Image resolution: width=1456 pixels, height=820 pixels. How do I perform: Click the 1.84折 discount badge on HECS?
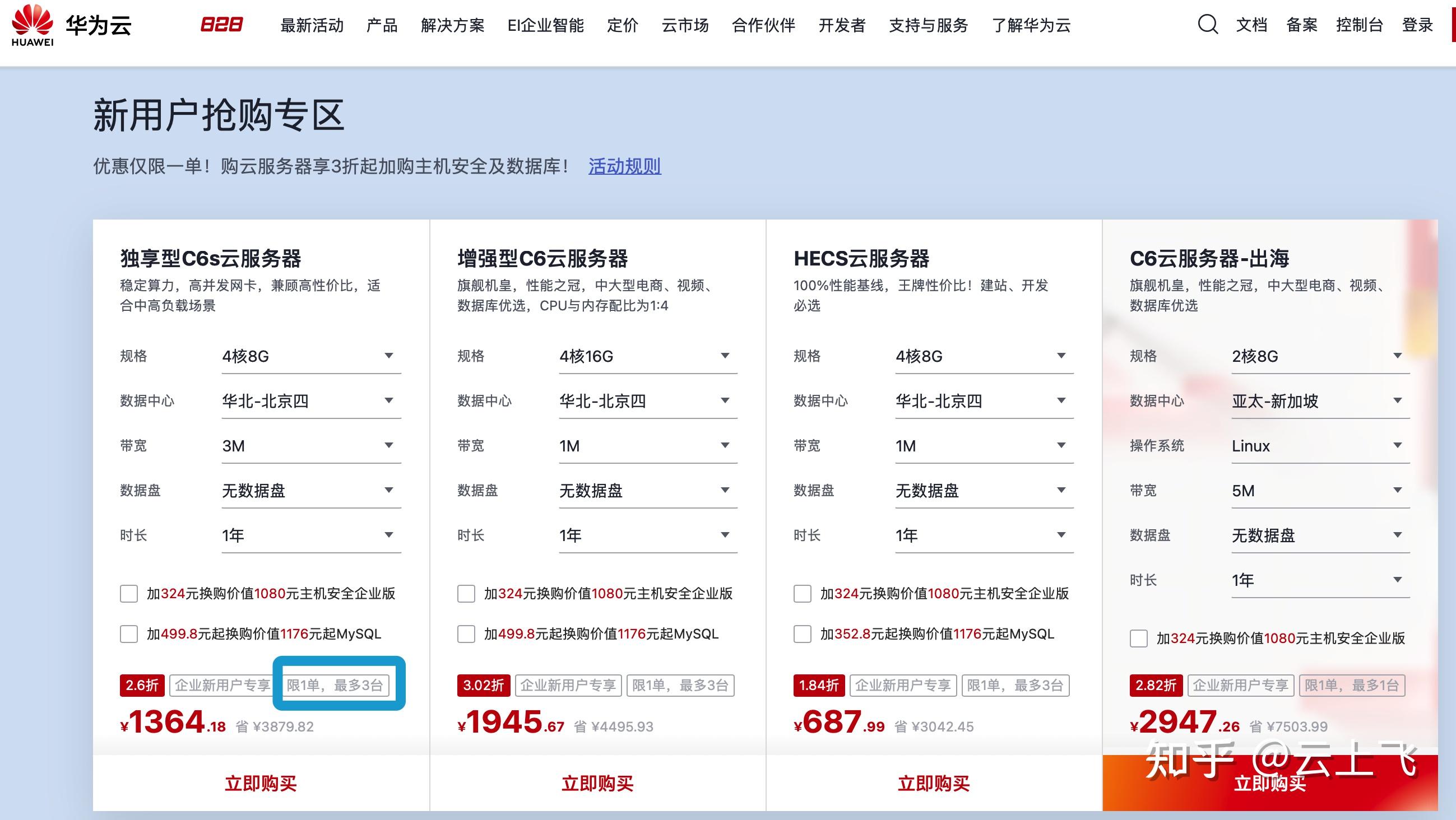[818, 685]
